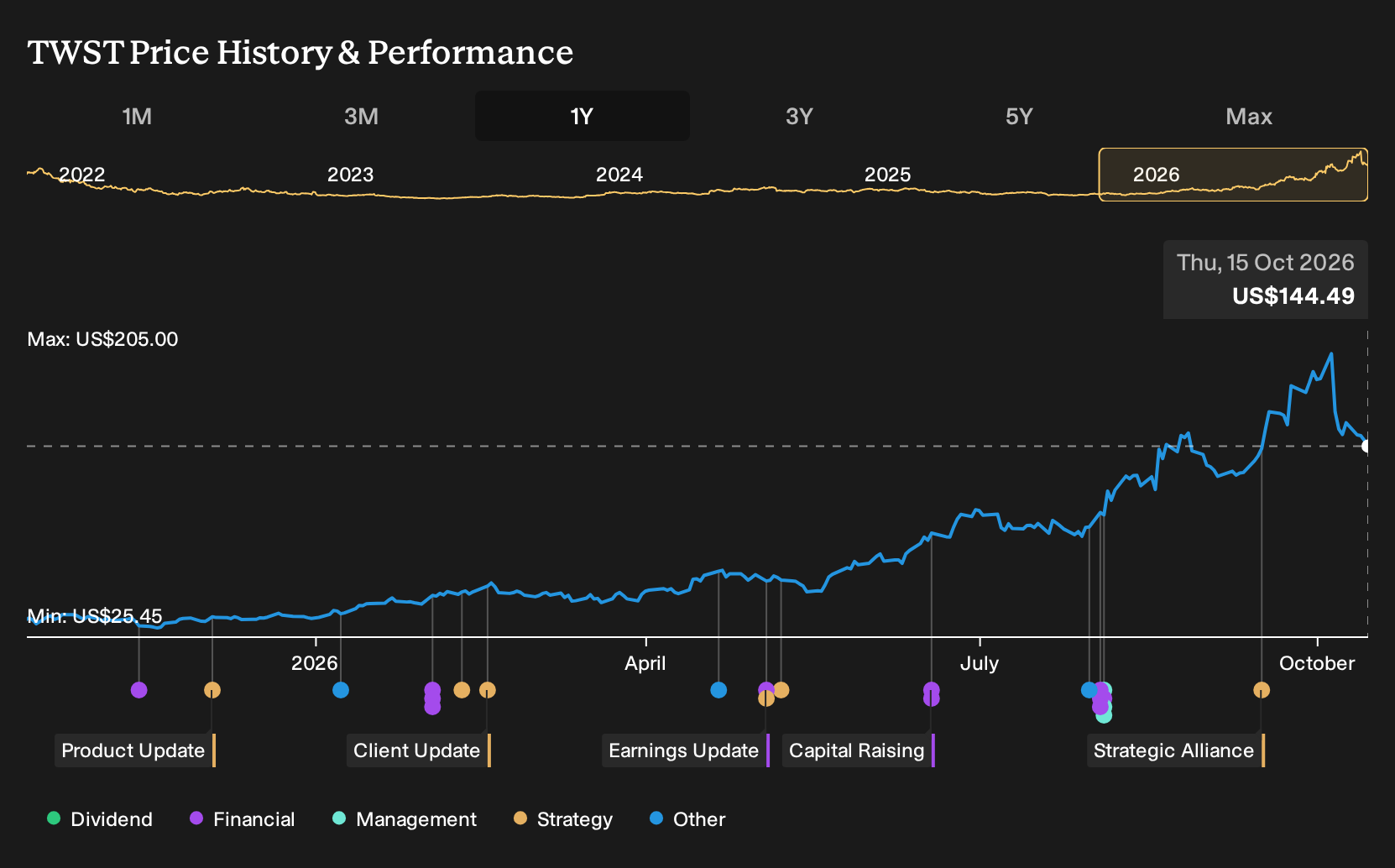Viewport: 1395px width, 868px height.
Task: Click the white endpoint marker on price line
Action: tap(1366, 446)
